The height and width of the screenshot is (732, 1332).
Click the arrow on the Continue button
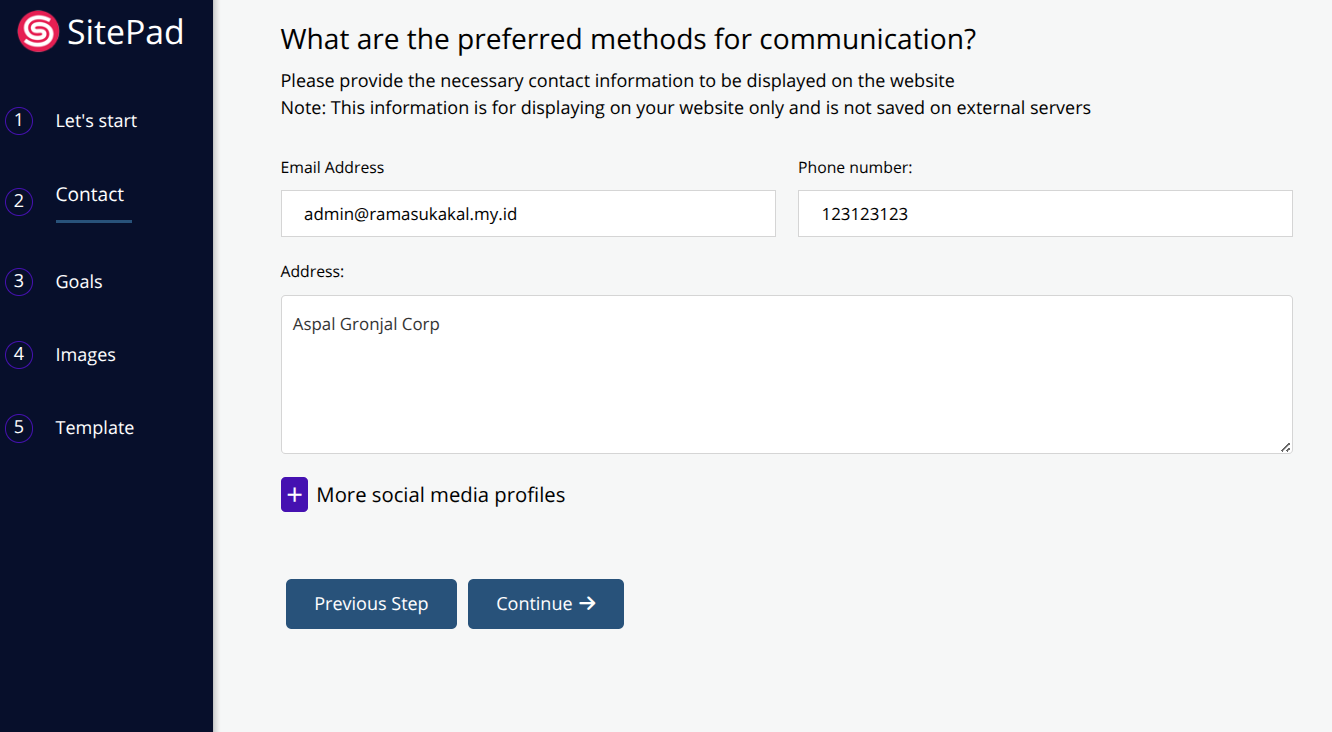[x=588, y=604]
